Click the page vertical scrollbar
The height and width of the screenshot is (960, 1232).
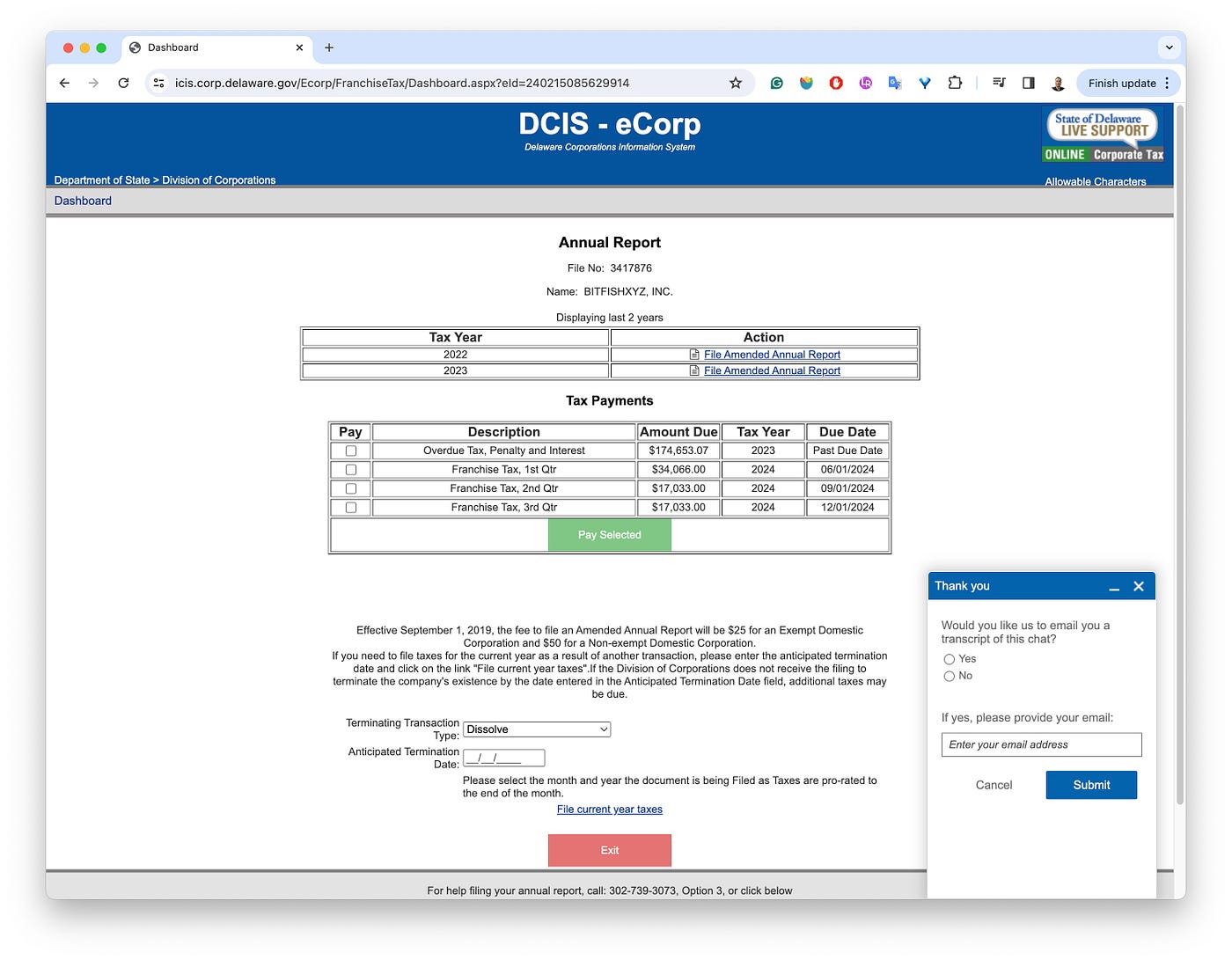tap(1180, 455)
